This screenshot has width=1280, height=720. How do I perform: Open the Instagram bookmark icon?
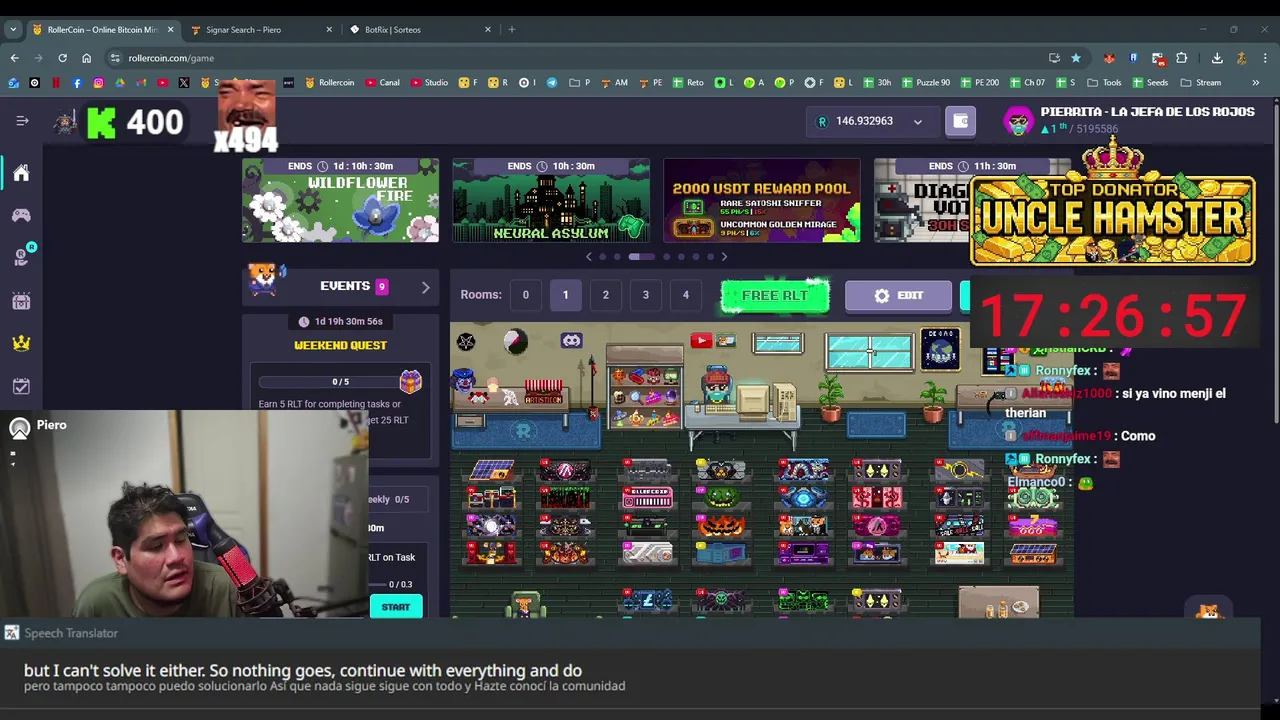coord(98,83)
